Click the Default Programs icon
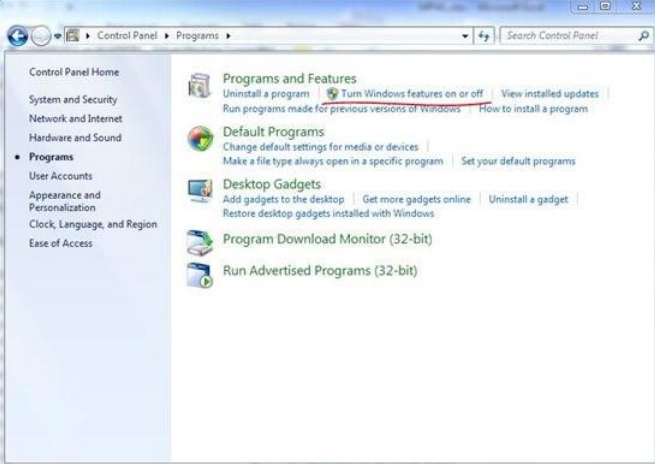Screen dimensions: 655x465 201,140
